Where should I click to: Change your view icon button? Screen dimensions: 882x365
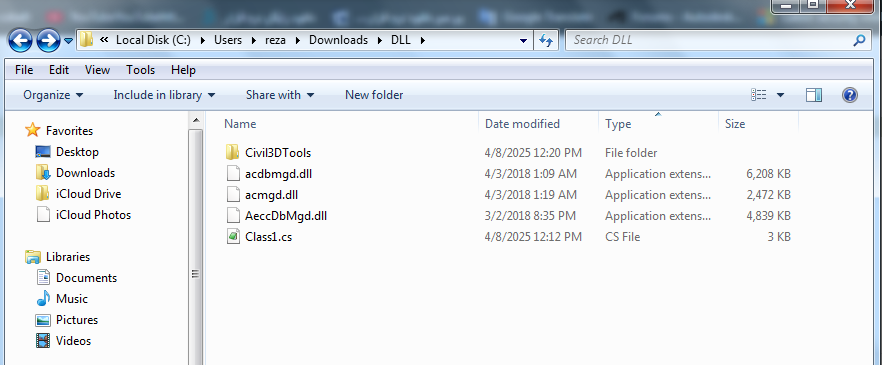pyautogui.click(x=759, y=95)
